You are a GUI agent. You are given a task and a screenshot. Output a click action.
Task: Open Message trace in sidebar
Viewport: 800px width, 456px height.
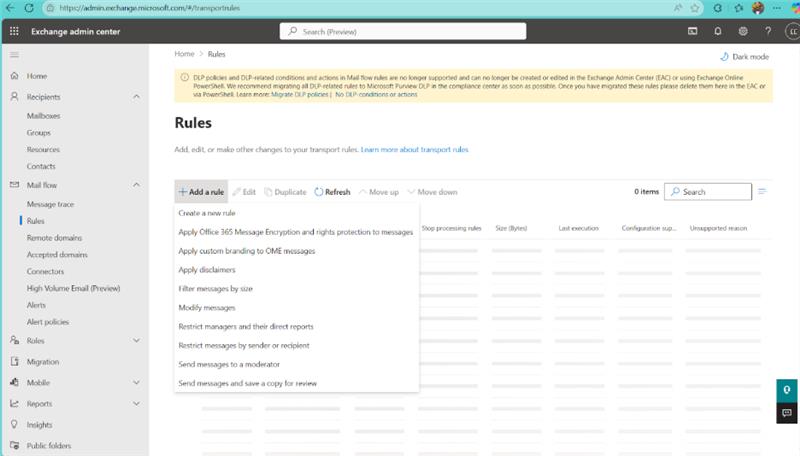pos(51,204)
